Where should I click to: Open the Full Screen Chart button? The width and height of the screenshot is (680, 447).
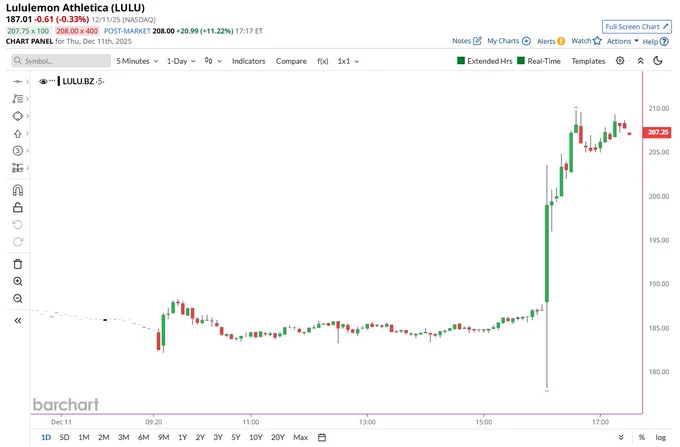(x=637, y=27)
